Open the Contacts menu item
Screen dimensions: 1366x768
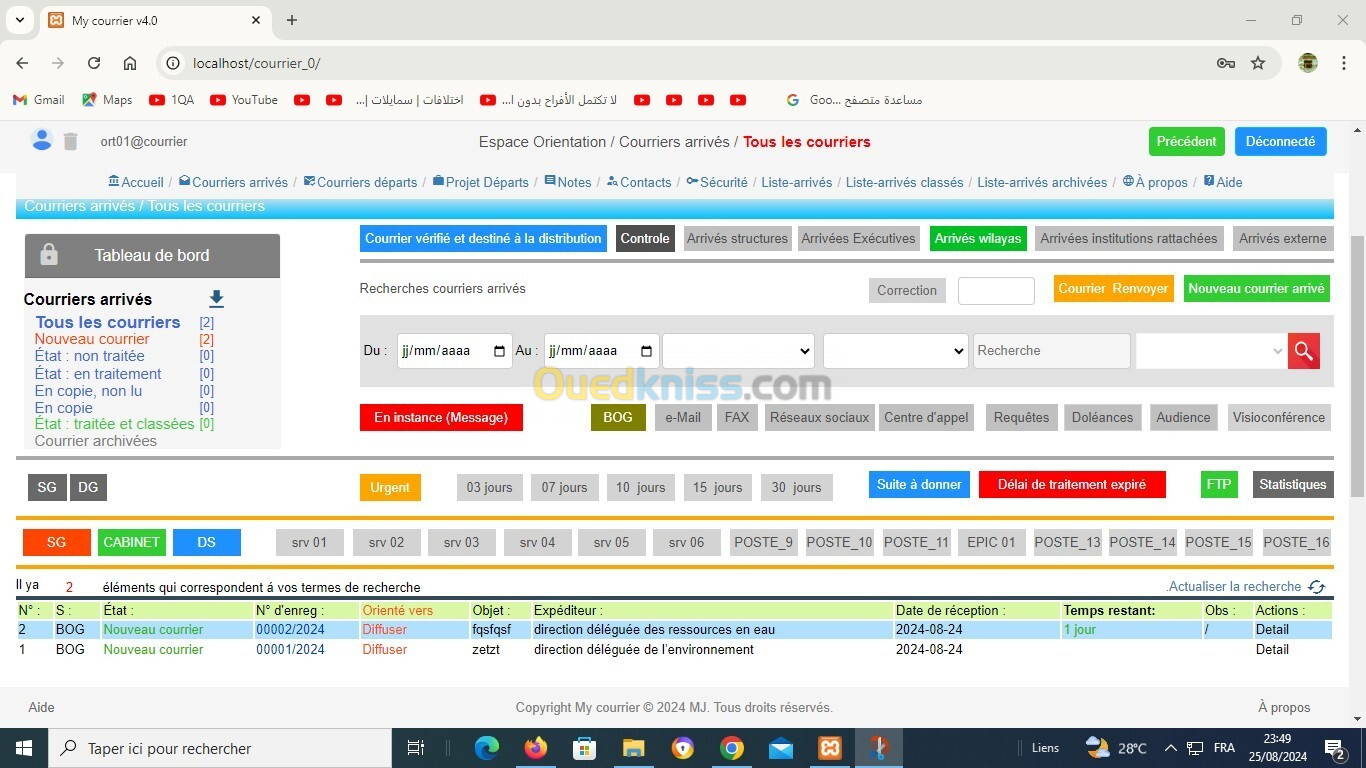tap(639, 182)
